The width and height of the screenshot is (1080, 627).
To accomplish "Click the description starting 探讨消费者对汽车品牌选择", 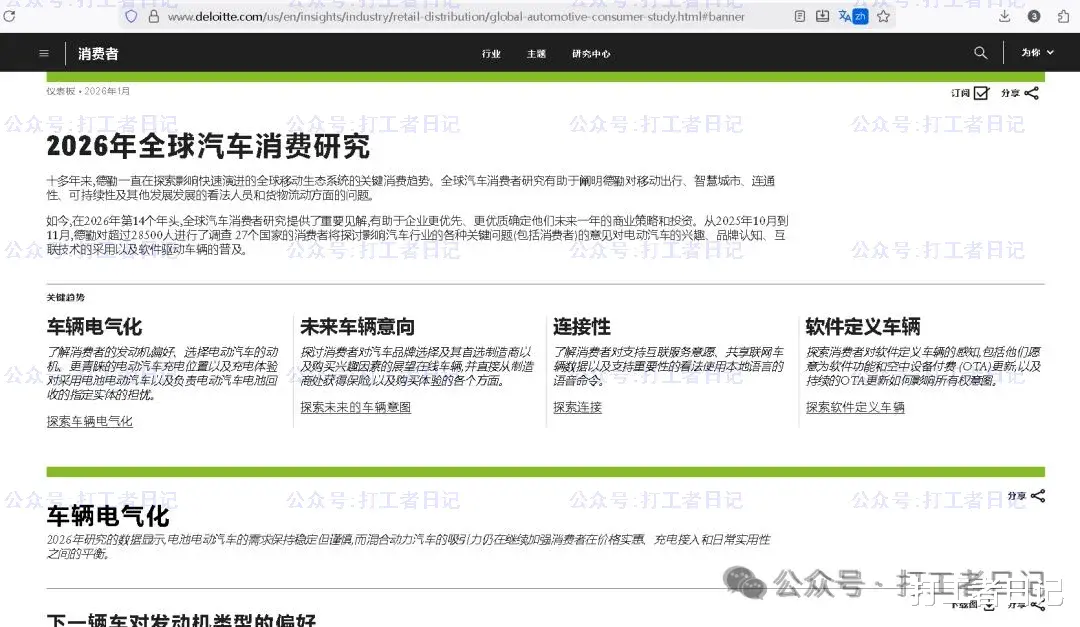I will point(417,366).
